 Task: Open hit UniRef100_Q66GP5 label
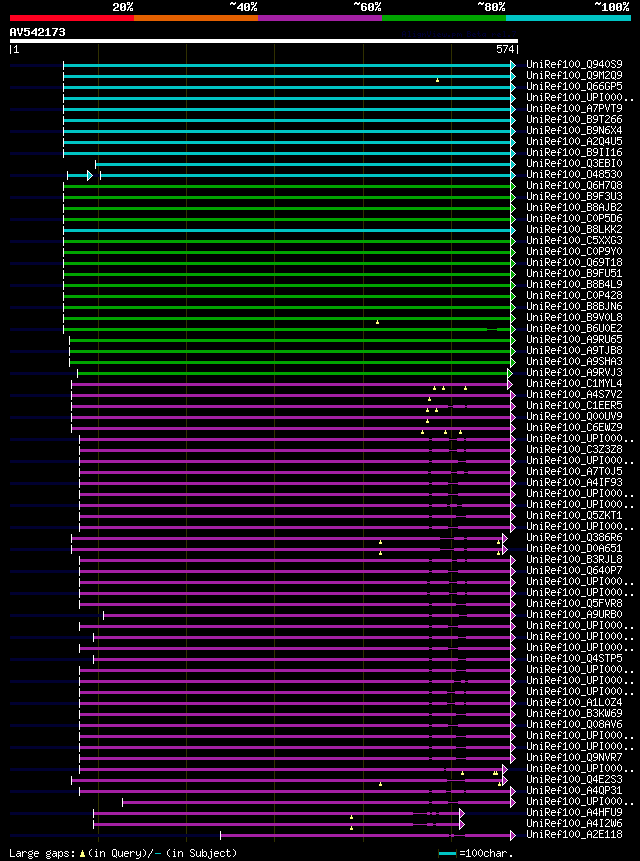click(574, 86)
